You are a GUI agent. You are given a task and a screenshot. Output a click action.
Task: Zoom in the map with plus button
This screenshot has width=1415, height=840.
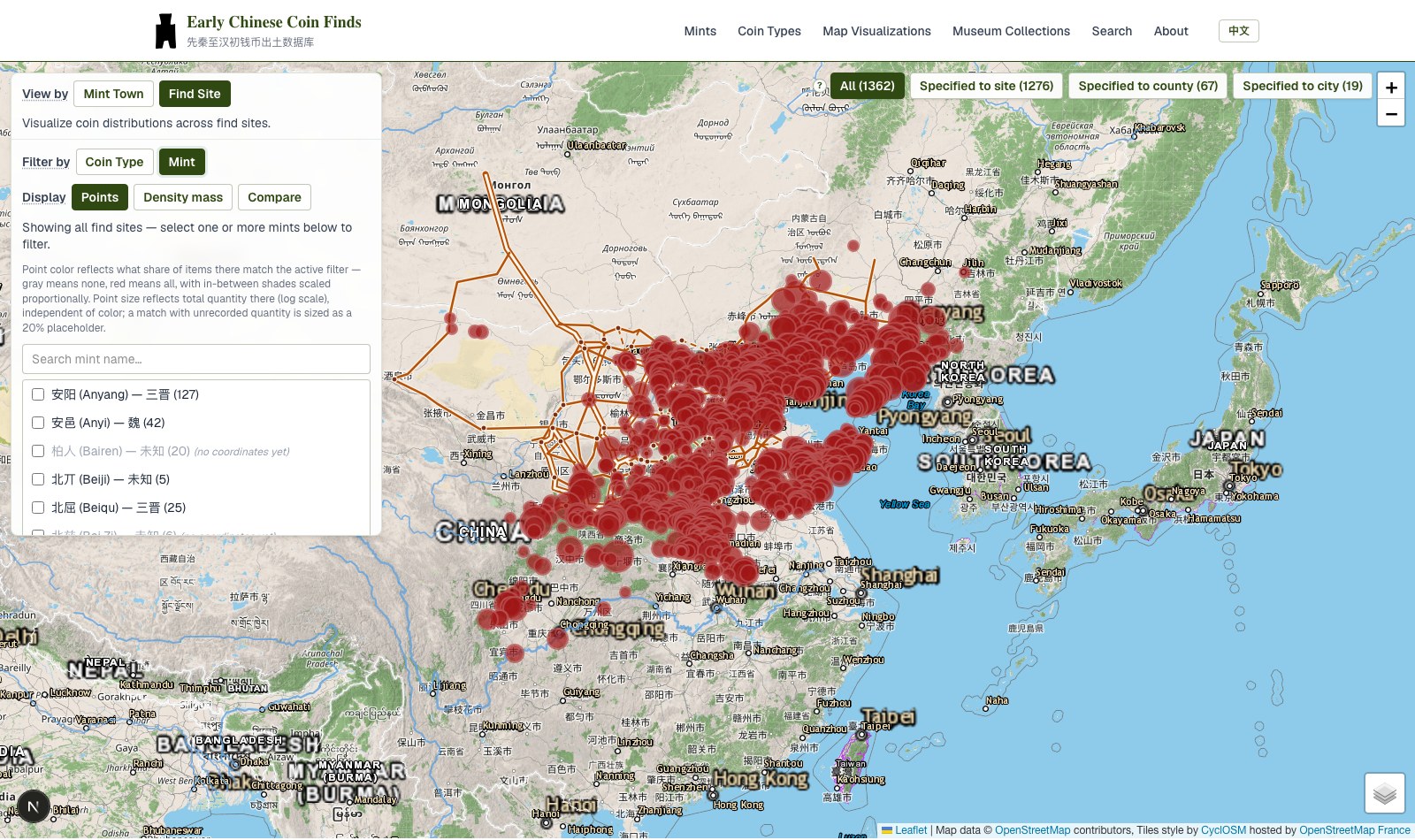point(1391,87)
